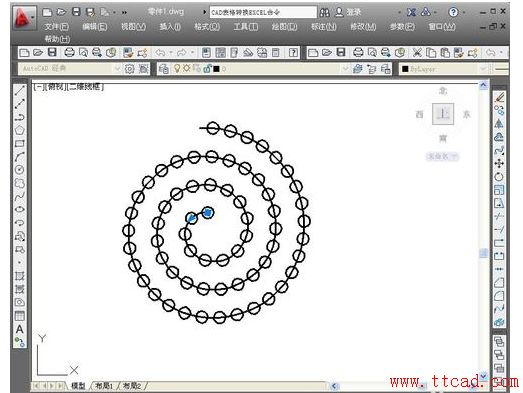Viewport: 523px width, 393px height.
Task: Open Workspace Settings gear icon
Action: click(129, 69)
